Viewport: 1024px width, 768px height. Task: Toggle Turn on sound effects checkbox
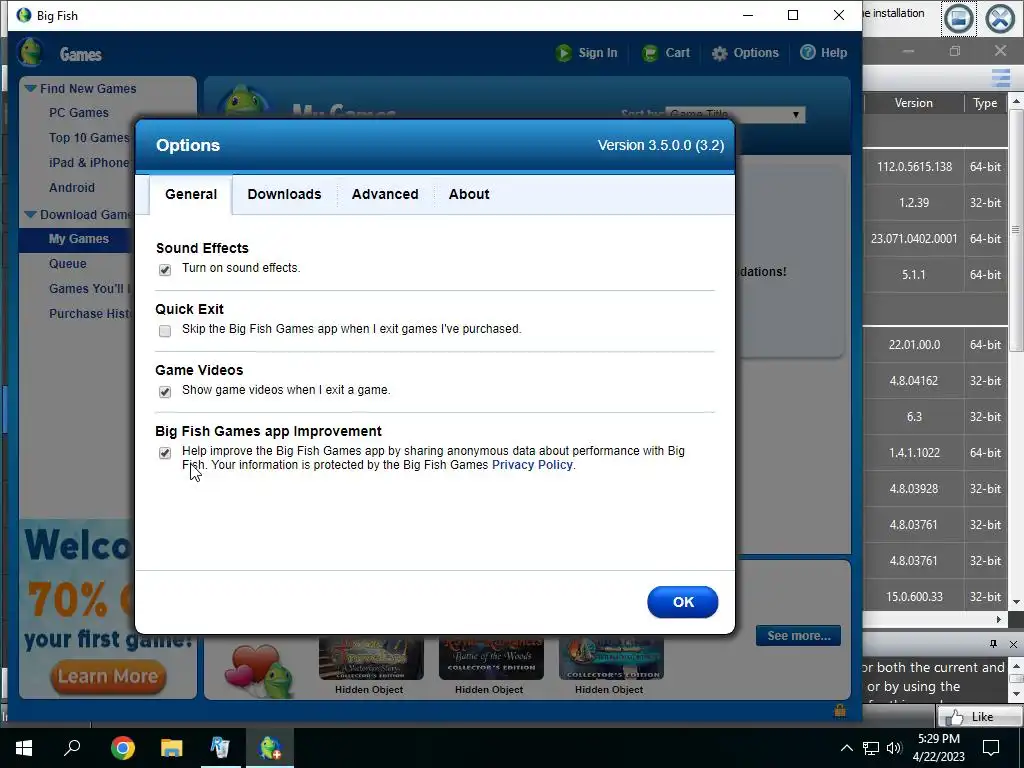165,270
